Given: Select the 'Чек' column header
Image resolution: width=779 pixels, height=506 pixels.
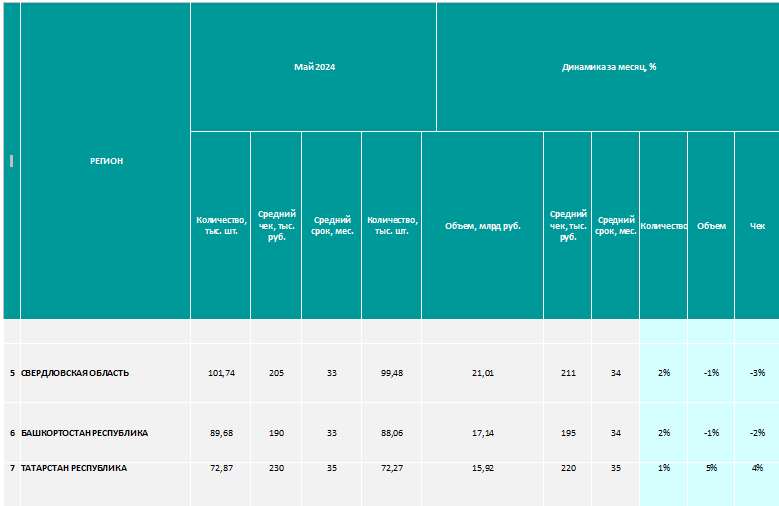Looking at the screenshot, I should tap(757, 226).
